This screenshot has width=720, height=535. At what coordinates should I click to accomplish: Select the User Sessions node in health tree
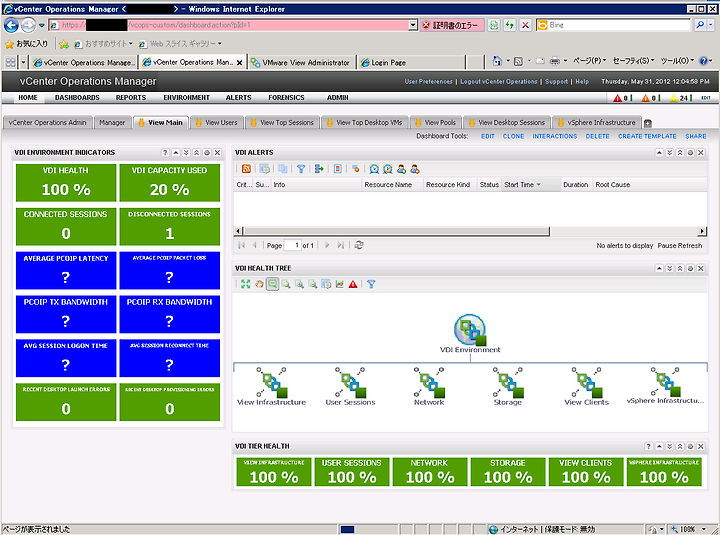pyautogui.click(x=350, y=386)
